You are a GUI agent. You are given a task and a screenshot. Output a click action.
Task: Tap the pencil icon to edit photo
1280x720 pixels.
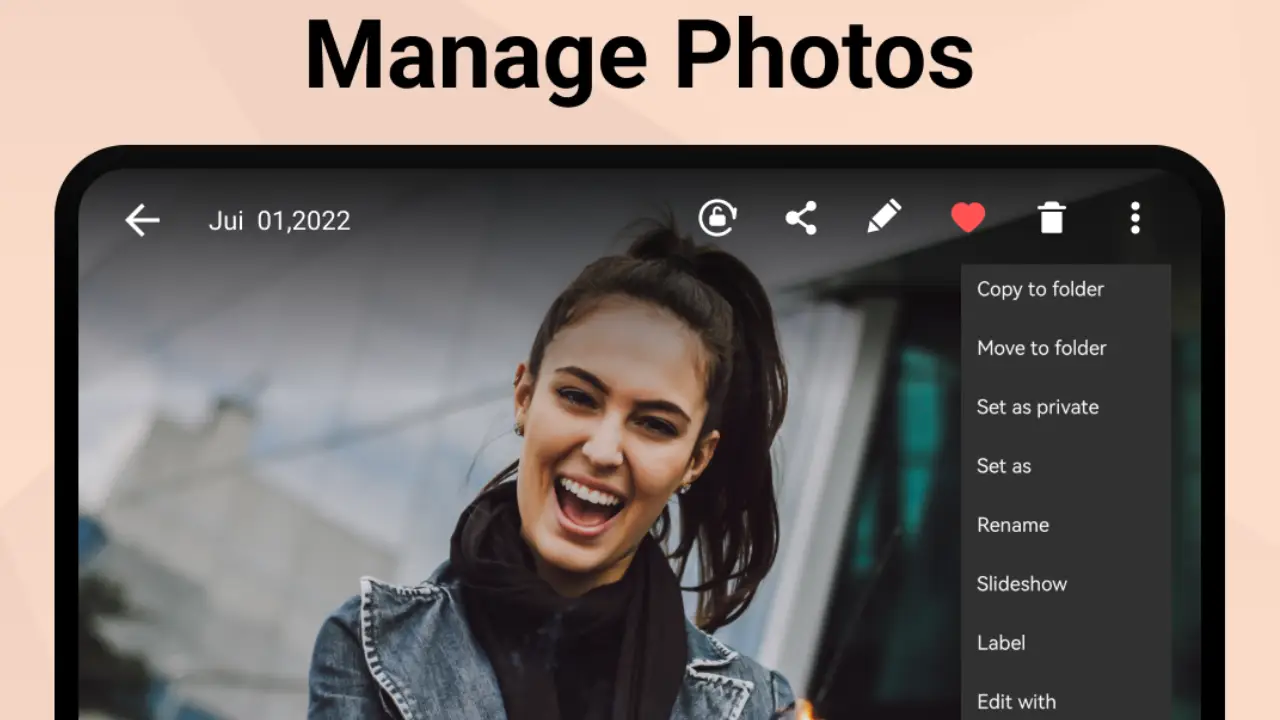(884, 218)
